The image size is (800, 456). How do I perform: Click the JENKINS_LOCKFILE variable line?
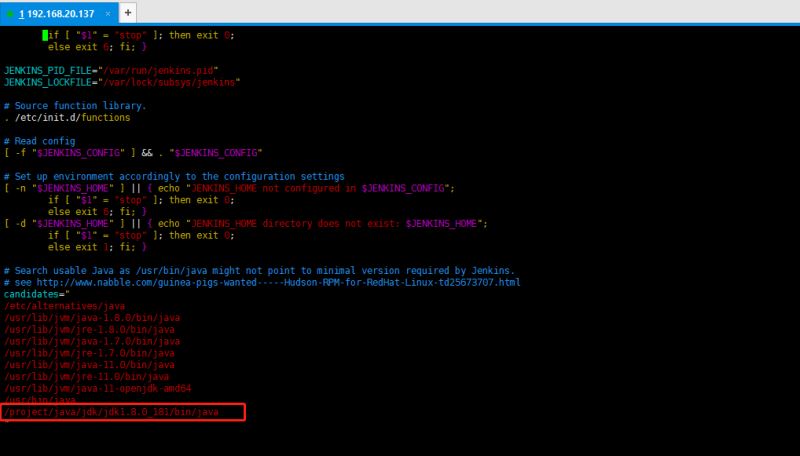coord(121,82)
